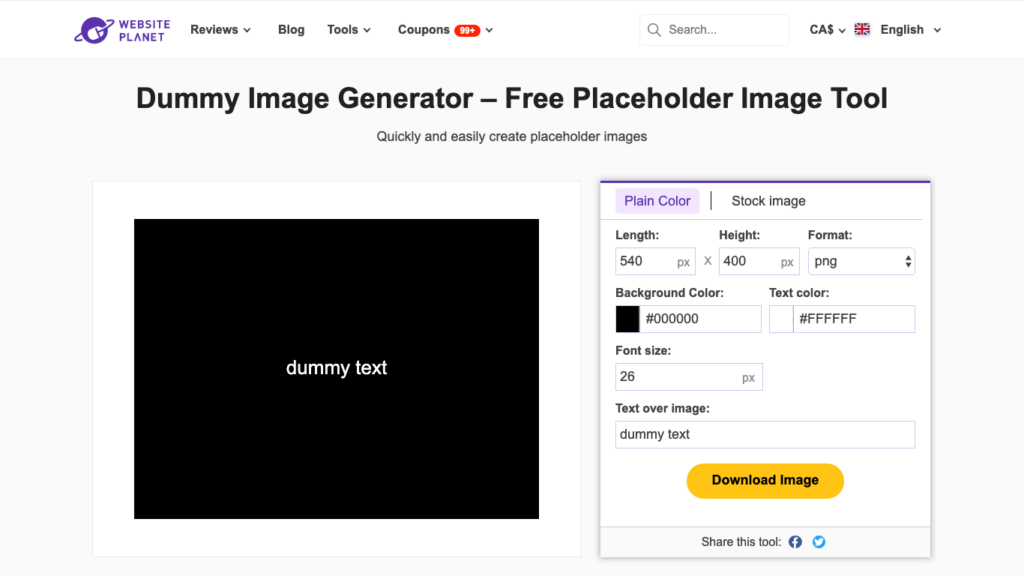Click the Website Planet logo

coord(122,30)
